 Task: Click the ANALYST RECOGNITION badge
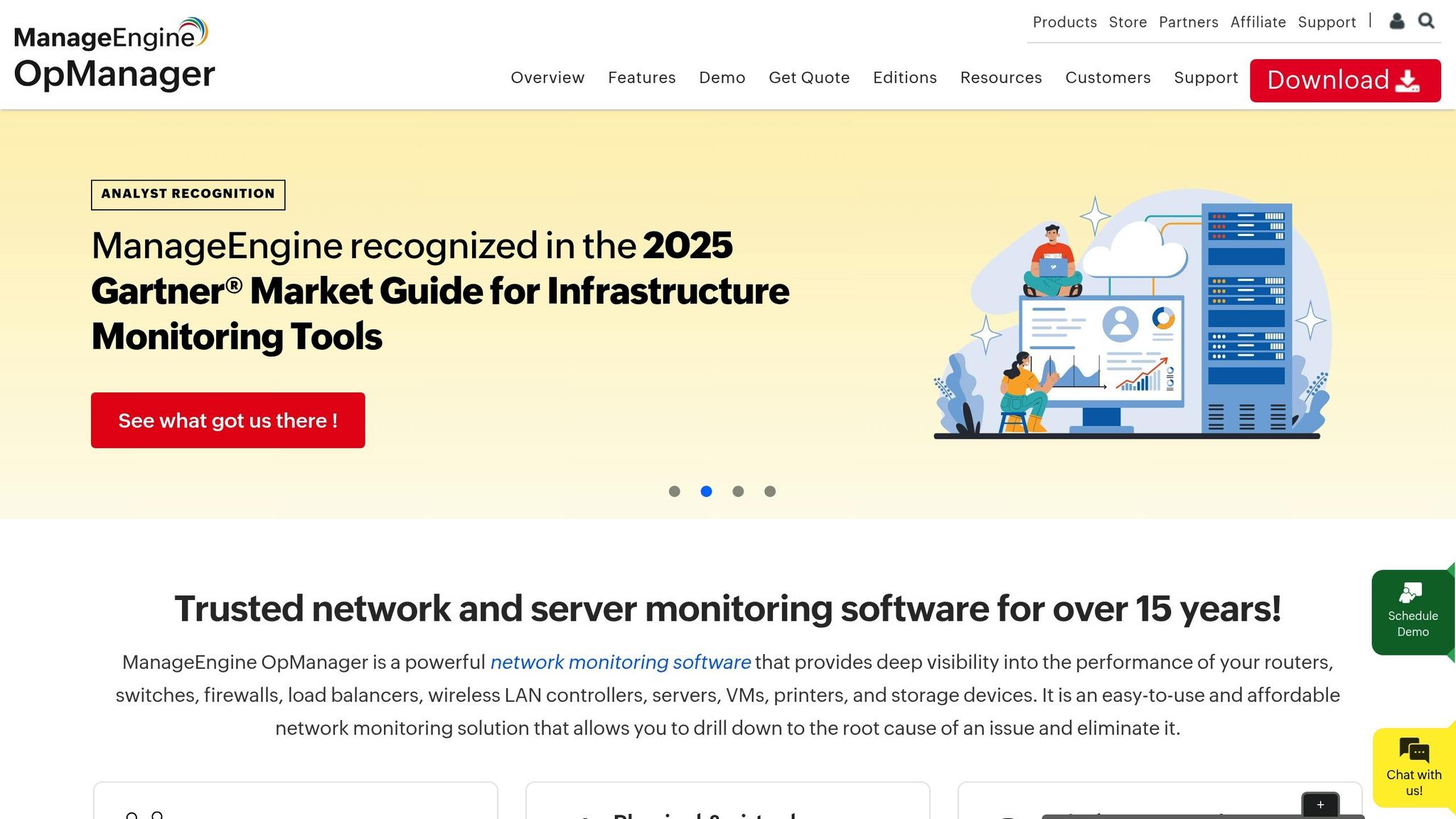pyautogui.click(x=188, y=194)
